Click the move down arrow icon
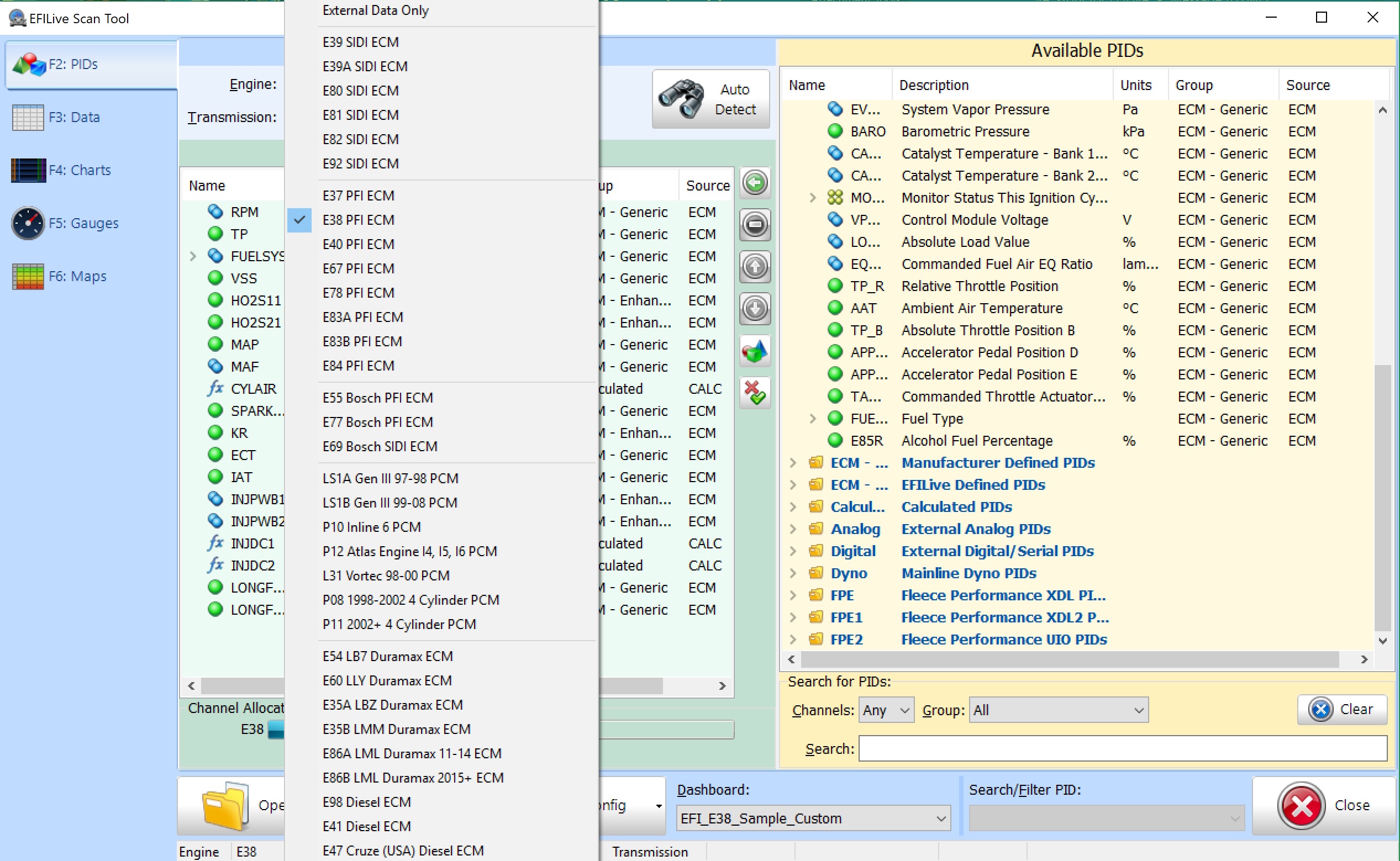 pos(755,309)
